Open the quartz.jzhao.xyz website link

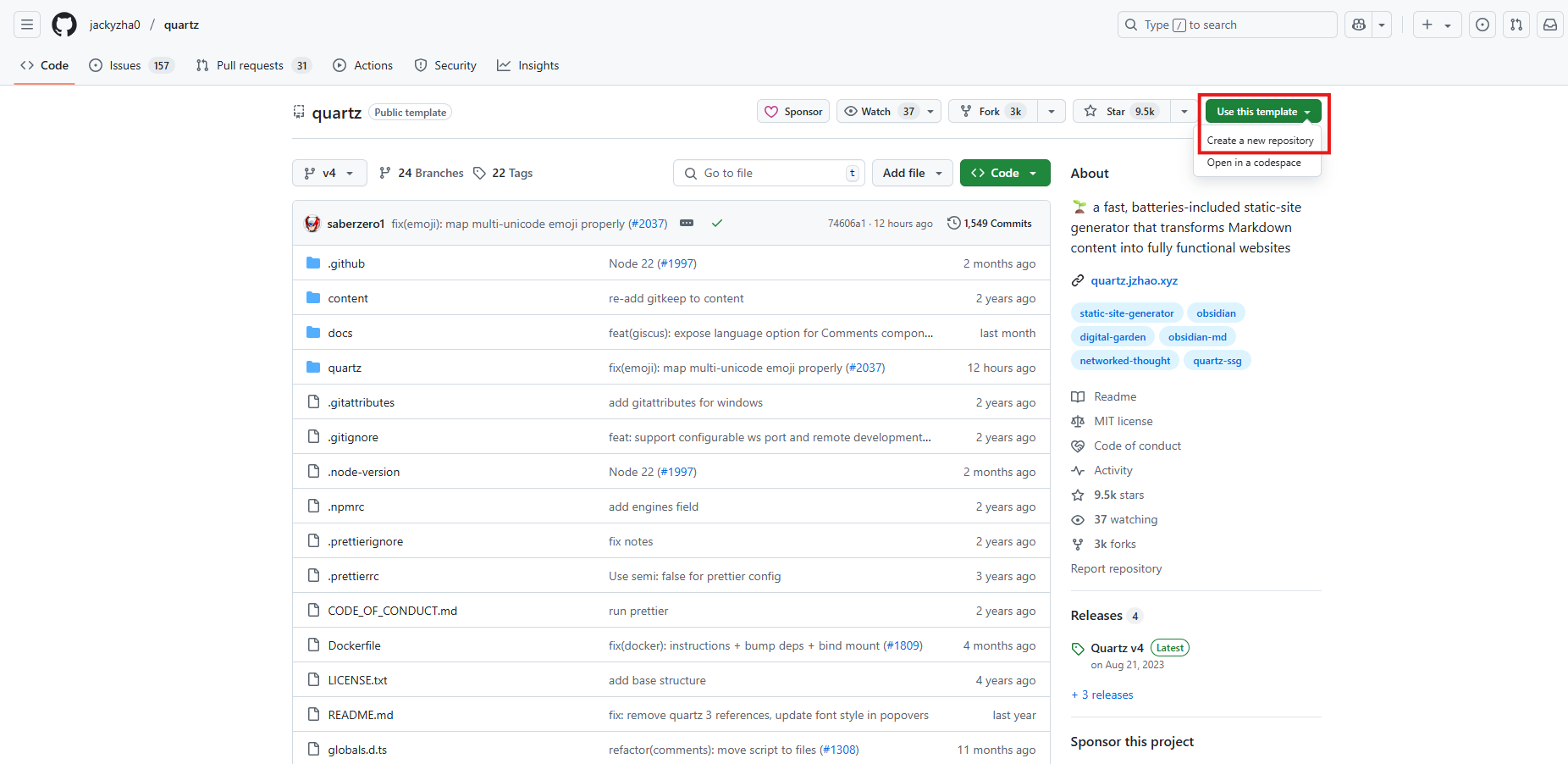click(x=1134, y=280)
